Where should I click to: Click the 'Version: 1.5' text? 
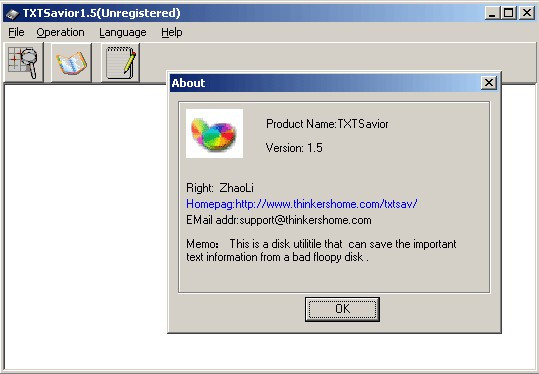pyautogui.click(x=294, y=148)
